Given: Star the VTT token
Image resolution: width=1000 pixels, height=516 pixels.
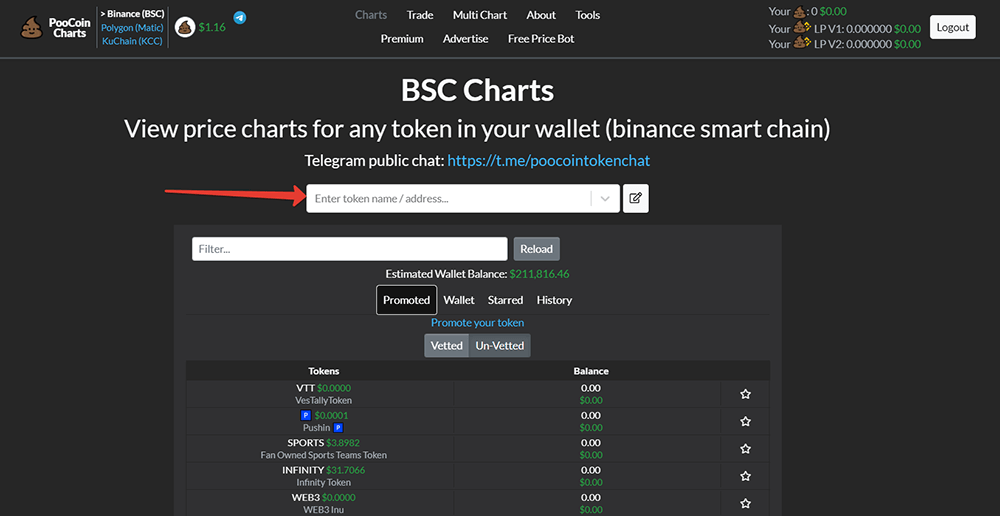Looking at the screenshot, I should click(745, 394).
